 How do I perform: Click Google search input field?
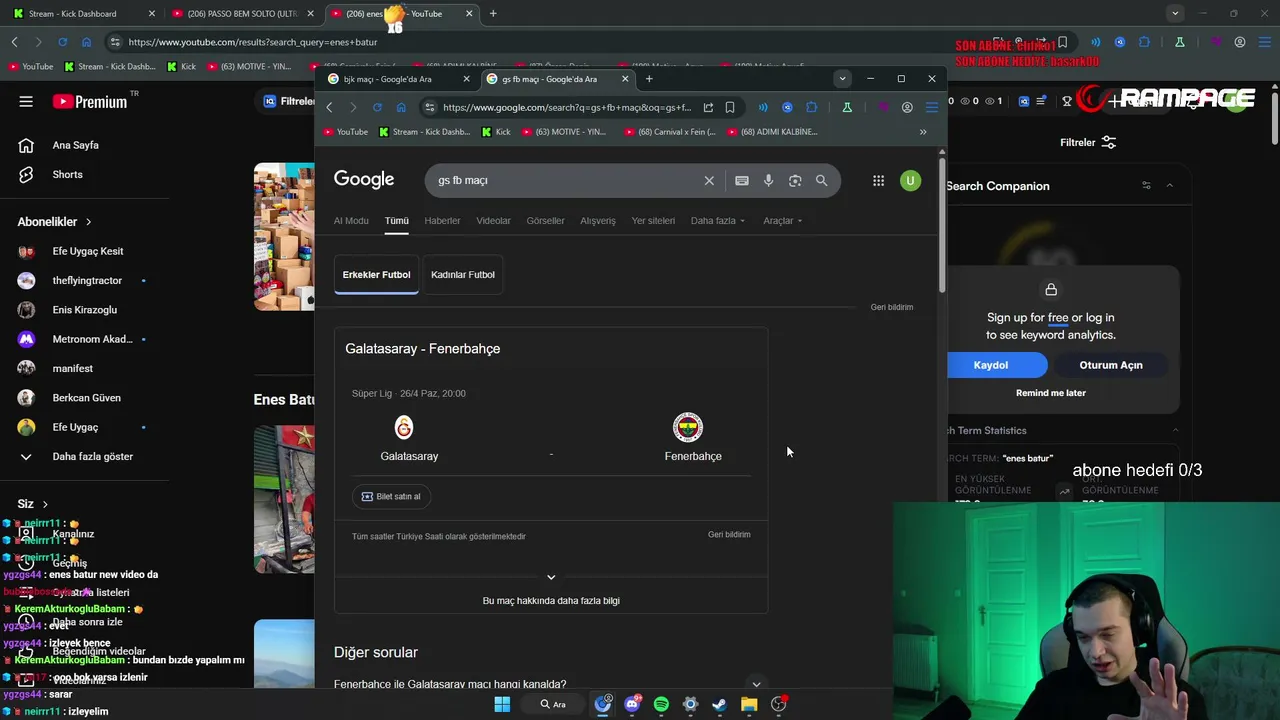pos(565,180)
